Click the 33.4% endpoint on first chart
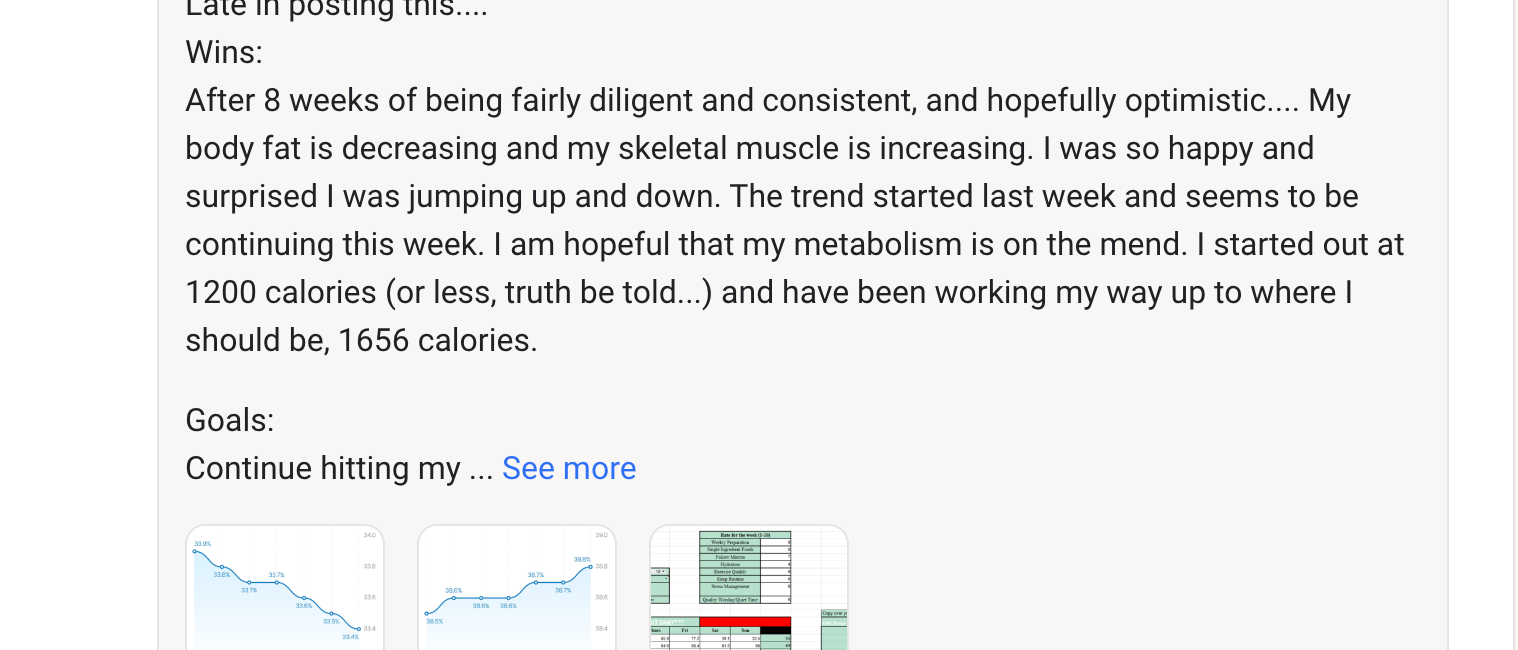Screen dimensions: 1518x650 (358, 628)
